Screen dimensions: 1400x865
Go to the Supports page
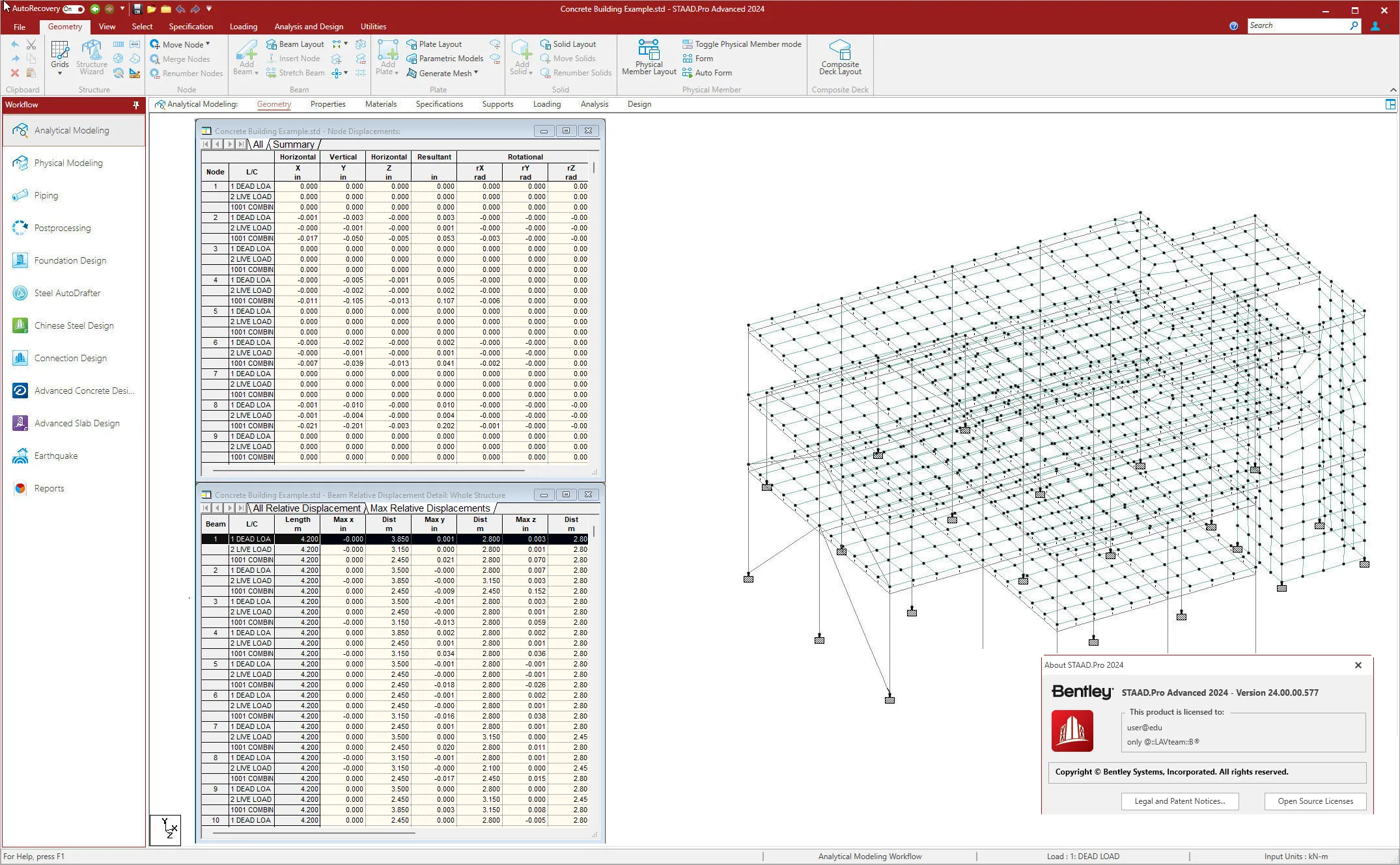pos(497,104)
